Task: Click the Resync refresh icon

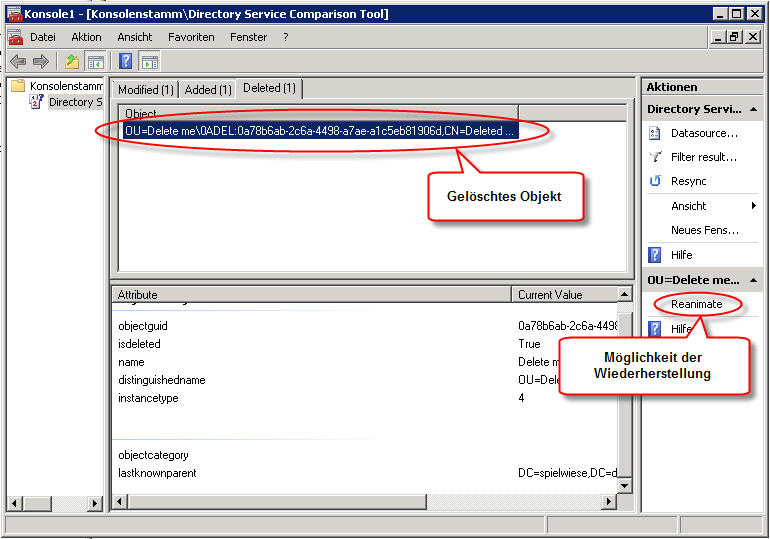Action: coord(655,181)
